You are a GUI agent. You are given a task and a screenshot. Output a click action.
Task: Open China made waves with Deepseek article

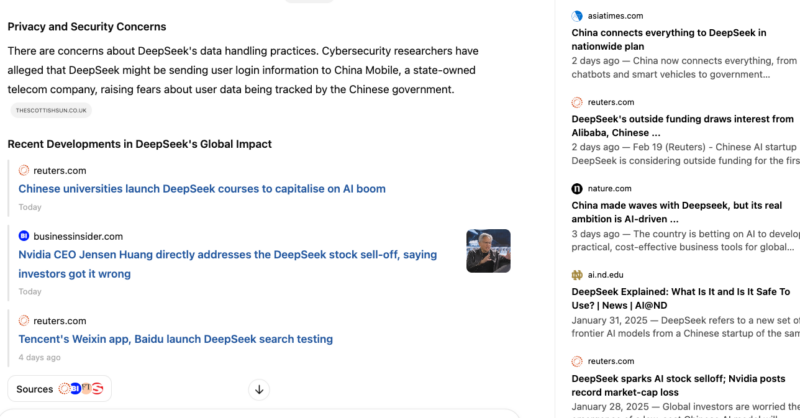click(x=677, y=212)
